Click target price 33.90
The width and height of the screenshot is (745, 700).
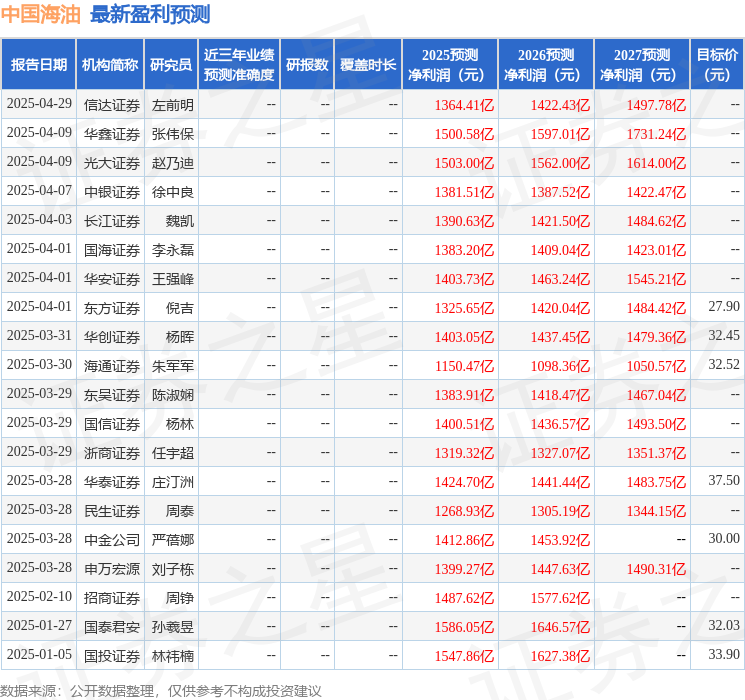[724, 654]
